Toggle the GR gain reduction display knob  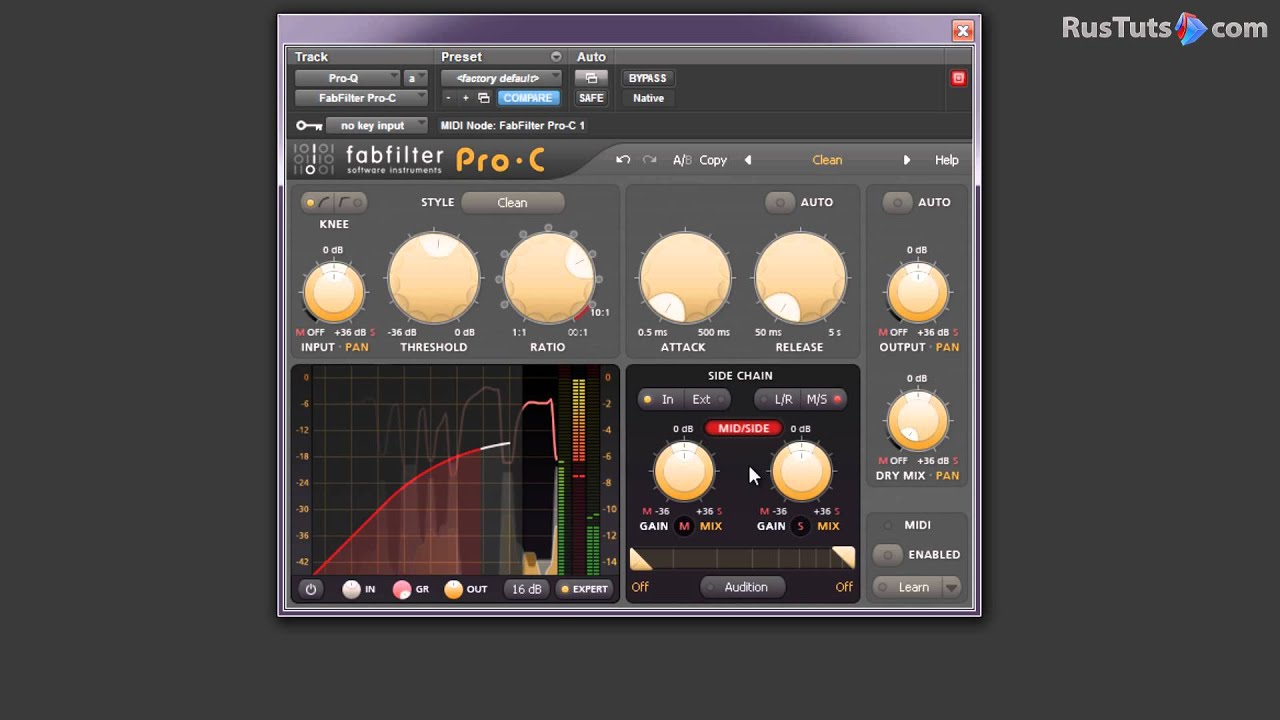click(x=402, y=589)
